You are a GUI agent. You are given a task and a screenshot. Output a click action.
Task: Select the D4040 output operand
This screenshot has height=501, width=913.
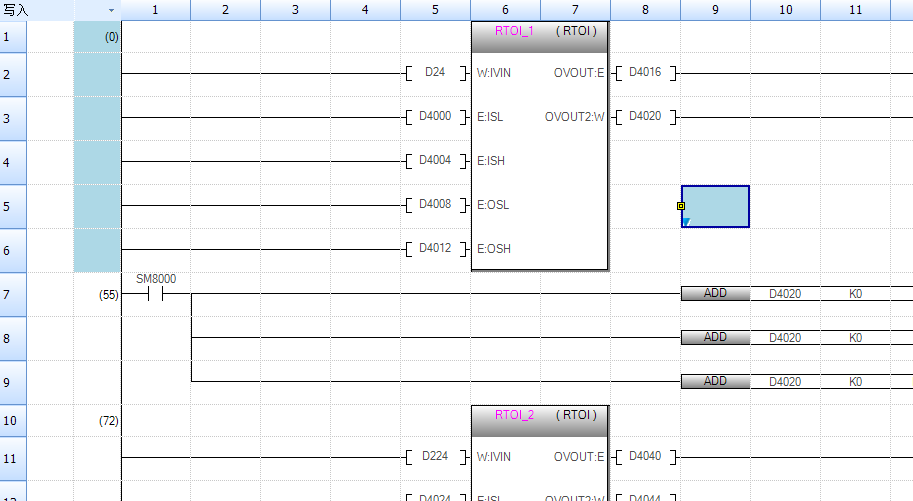coord(645,457)
